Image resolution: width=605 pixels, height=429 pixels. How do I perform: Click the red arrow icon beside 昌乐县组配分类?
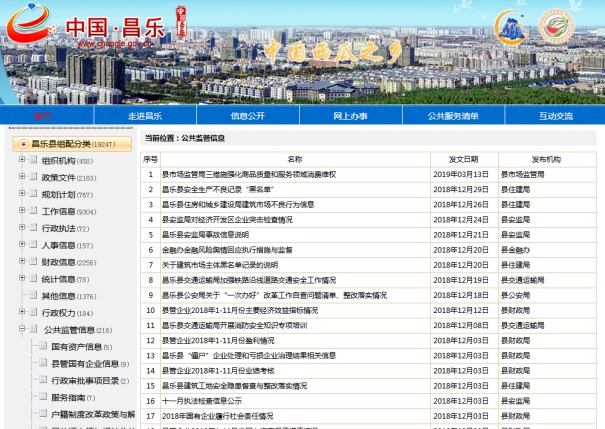point(23,144)
